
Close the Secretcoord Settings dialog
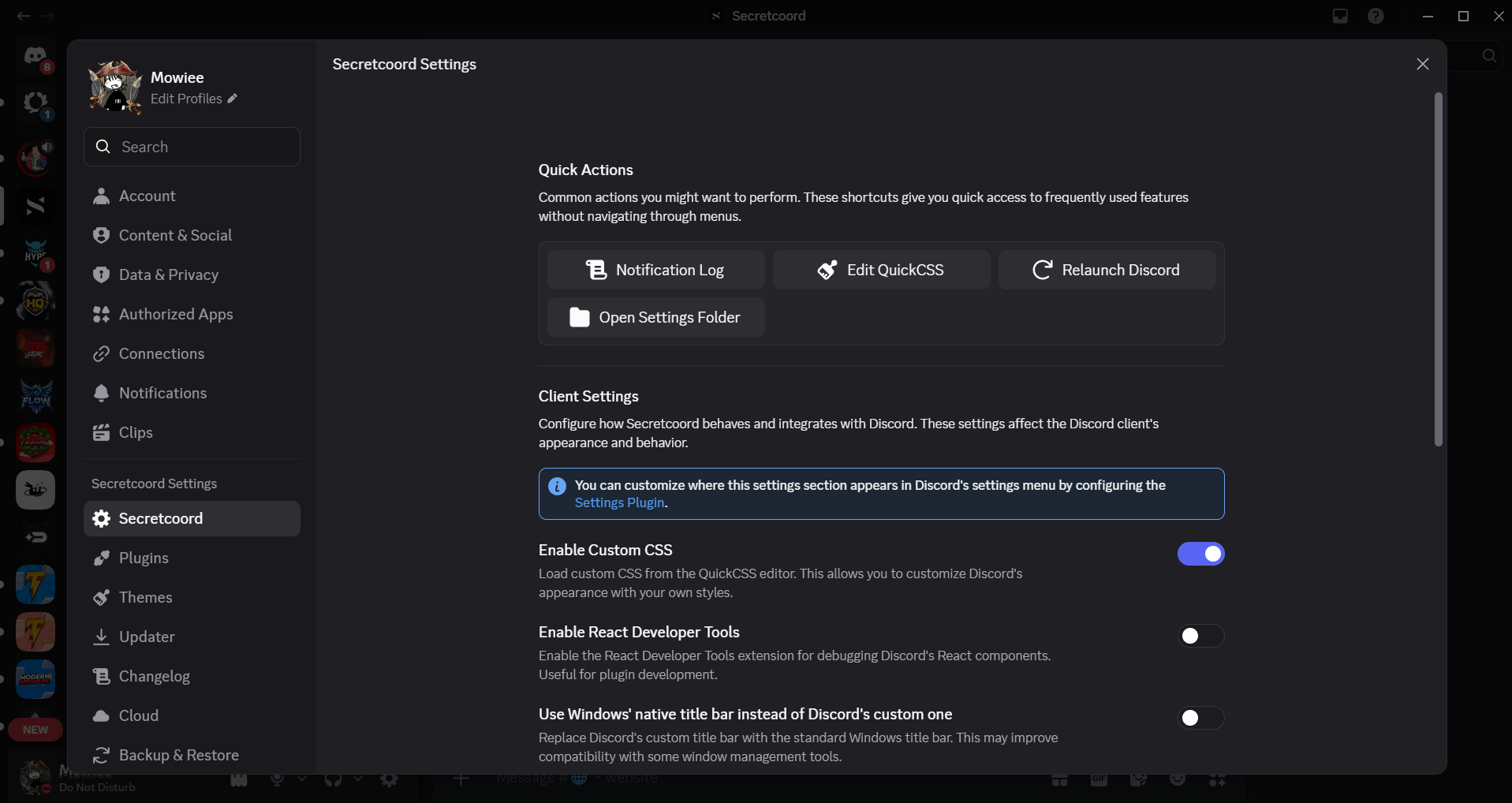click(x=1422, y=64)
